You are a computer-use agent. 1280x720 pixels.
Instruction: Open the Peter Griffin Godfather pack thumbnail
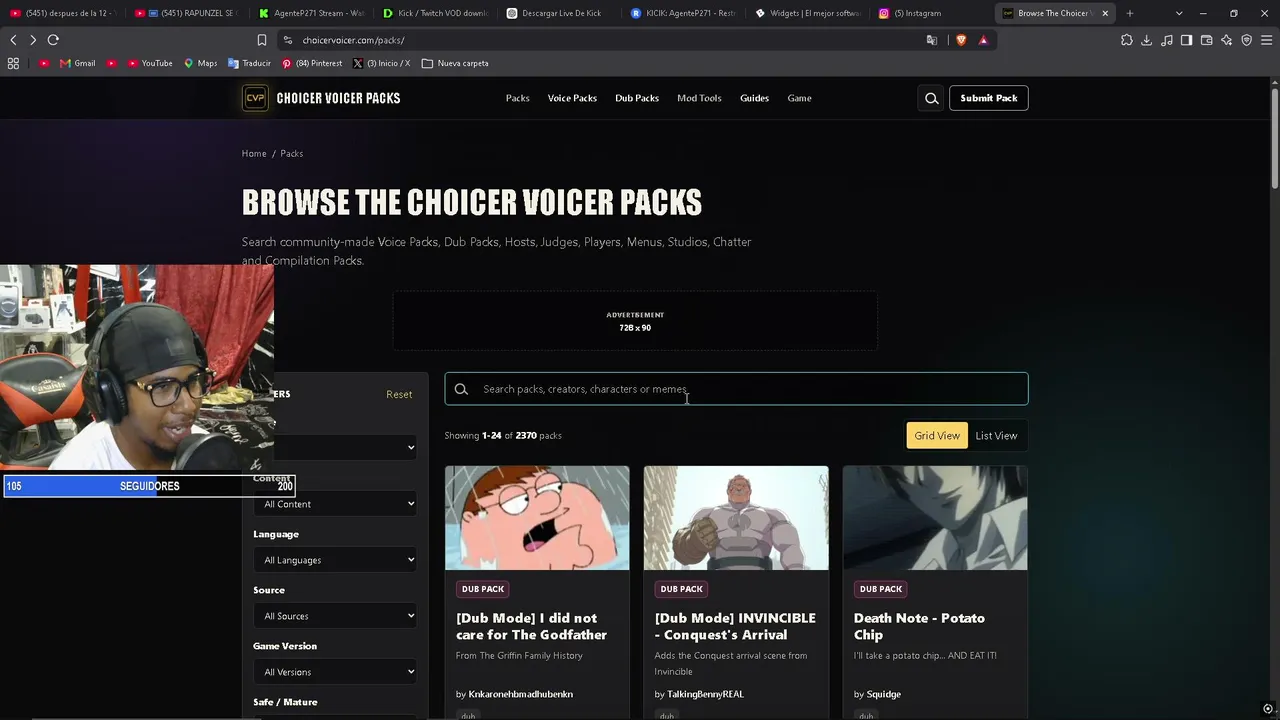pos(537,518)
